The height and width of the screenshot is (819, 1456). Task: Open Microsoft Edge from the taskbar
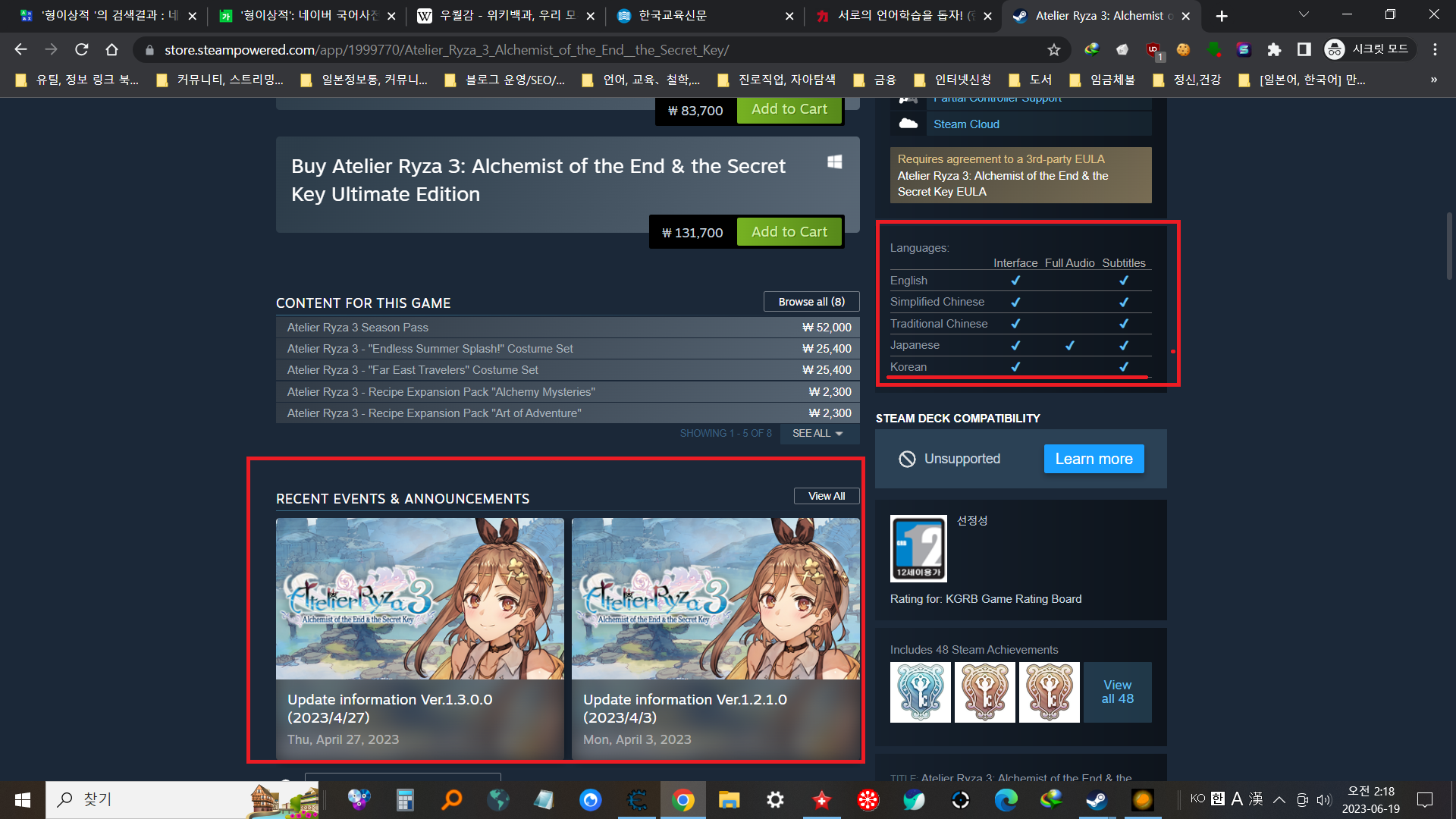(x=1006, y=799)
